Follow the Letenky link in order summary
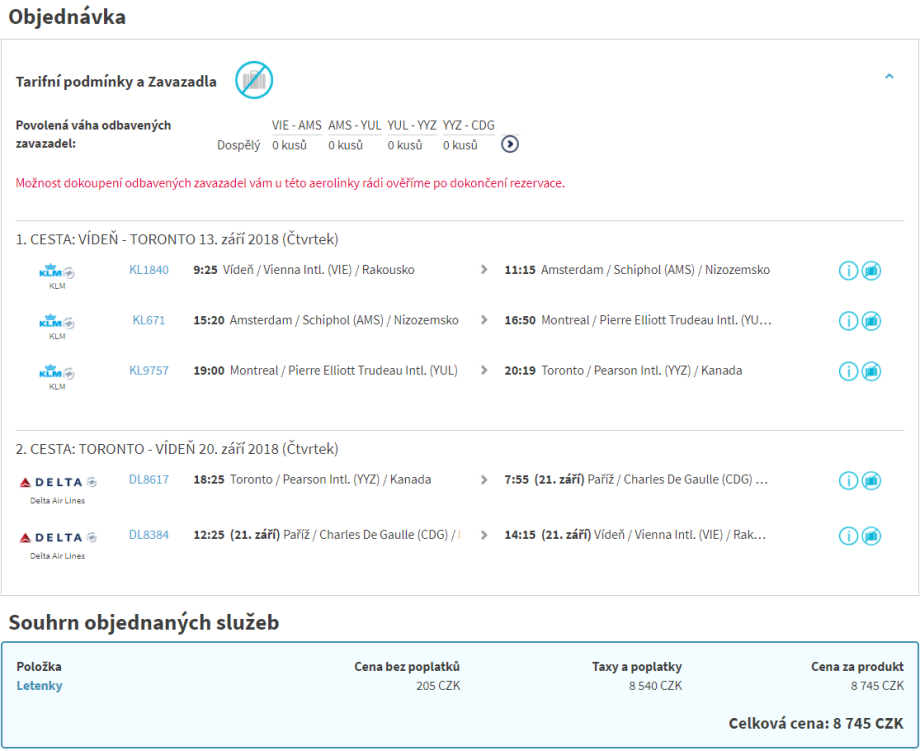 tap(39, 686)
